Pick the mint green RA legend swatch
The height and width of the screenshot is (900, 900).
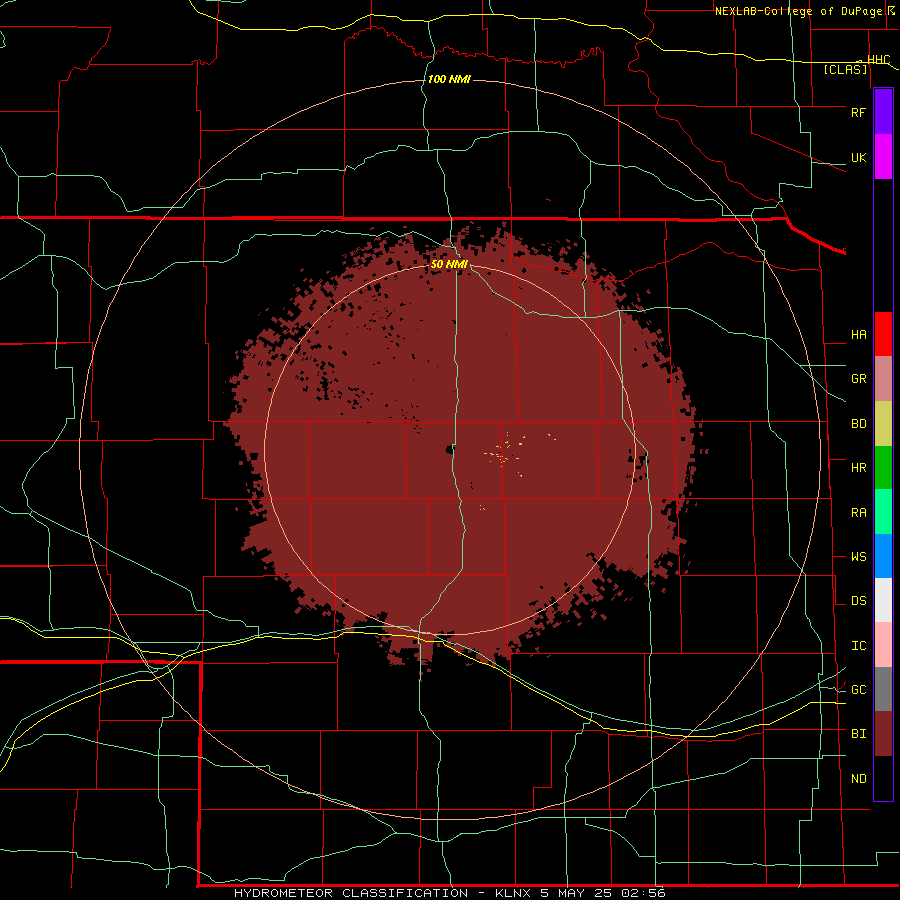coord(883,512)
